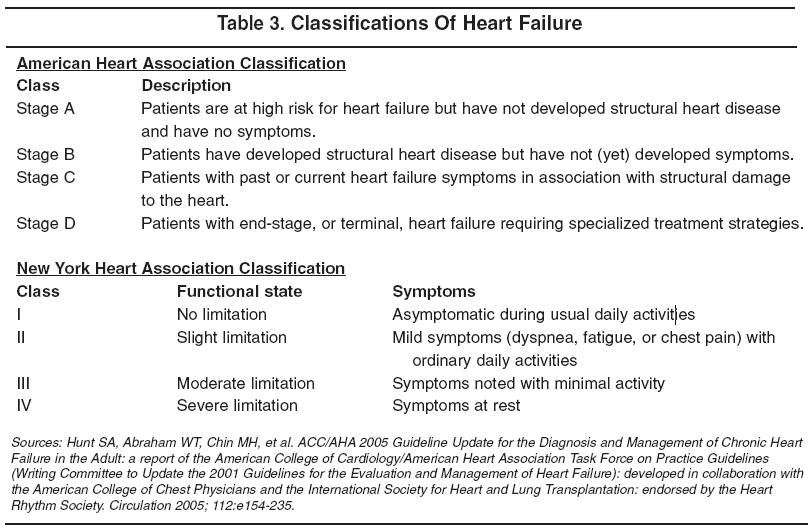Click the Sources citation paragraph
Screen dimensions: 812x532
click(406, 473)
